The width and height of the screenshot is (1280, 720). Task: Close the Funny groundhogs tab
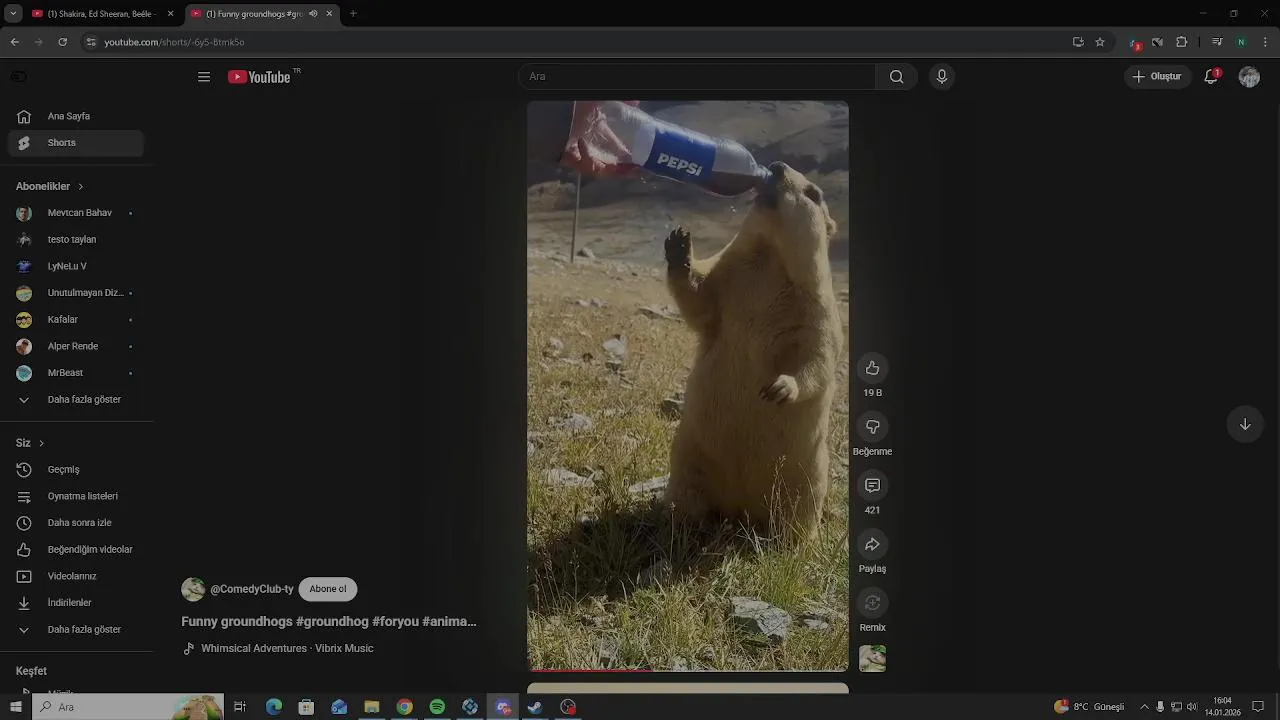[329, 14]
